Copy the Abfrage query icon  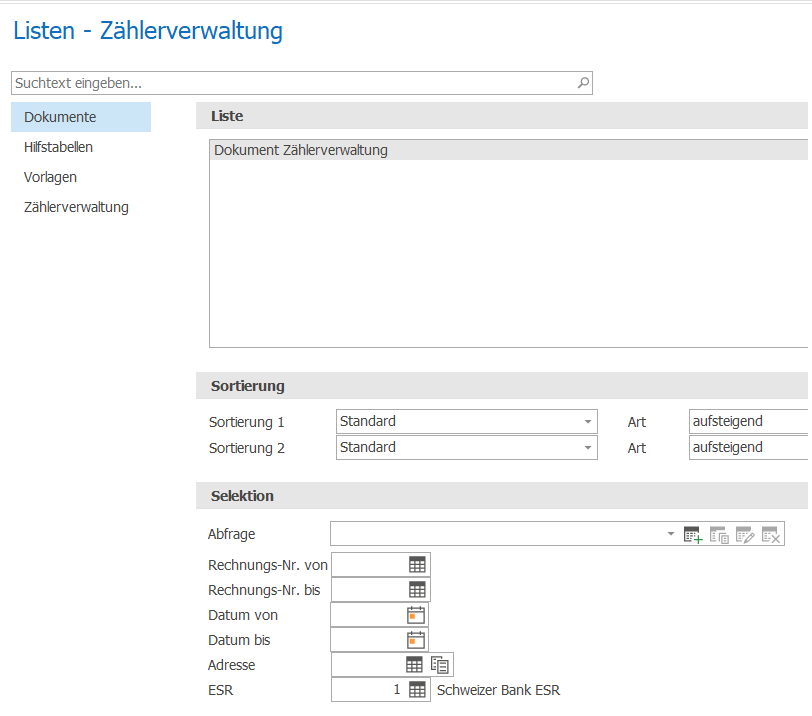pyautogui.click(x=719, y=534)
